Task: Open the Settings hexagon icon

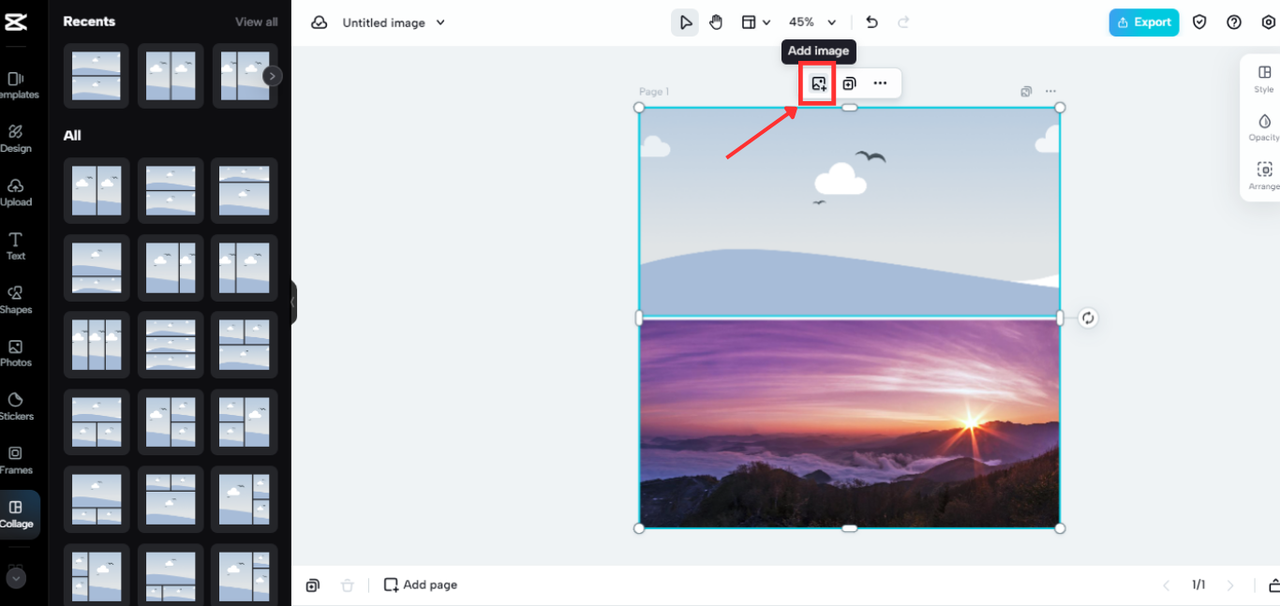Action: pyautogui.click(x=1268, y=22)
